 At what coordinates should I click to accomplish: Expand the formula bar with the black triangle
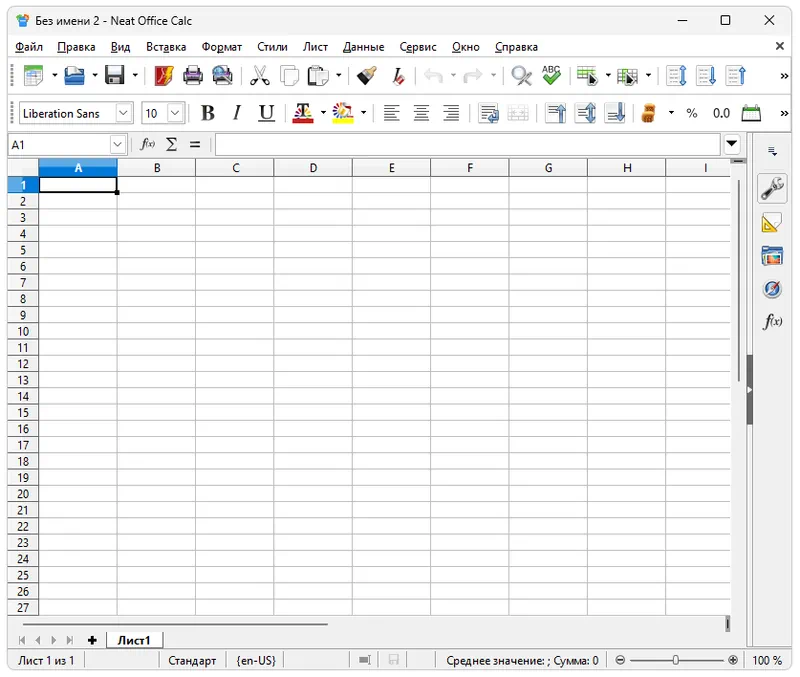pyautogui.click(x=732, y=144)
